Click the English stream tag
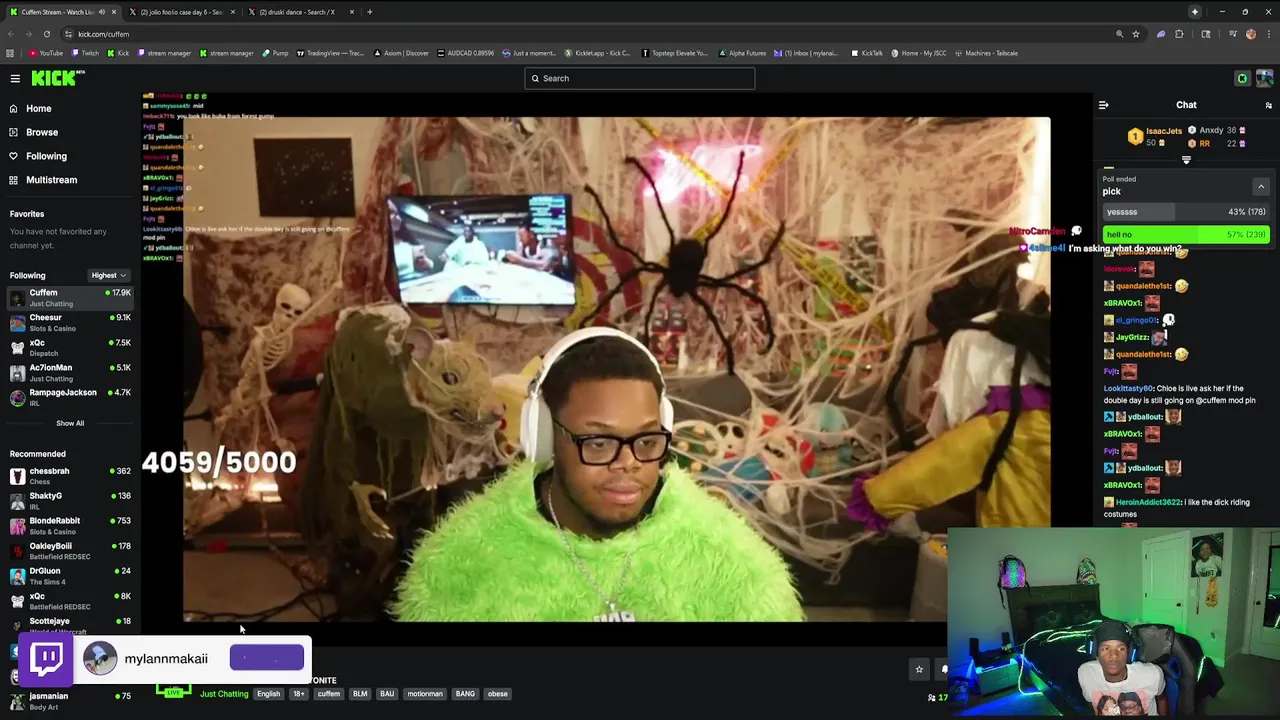1280x720 pixels. (x=268, y=694)
